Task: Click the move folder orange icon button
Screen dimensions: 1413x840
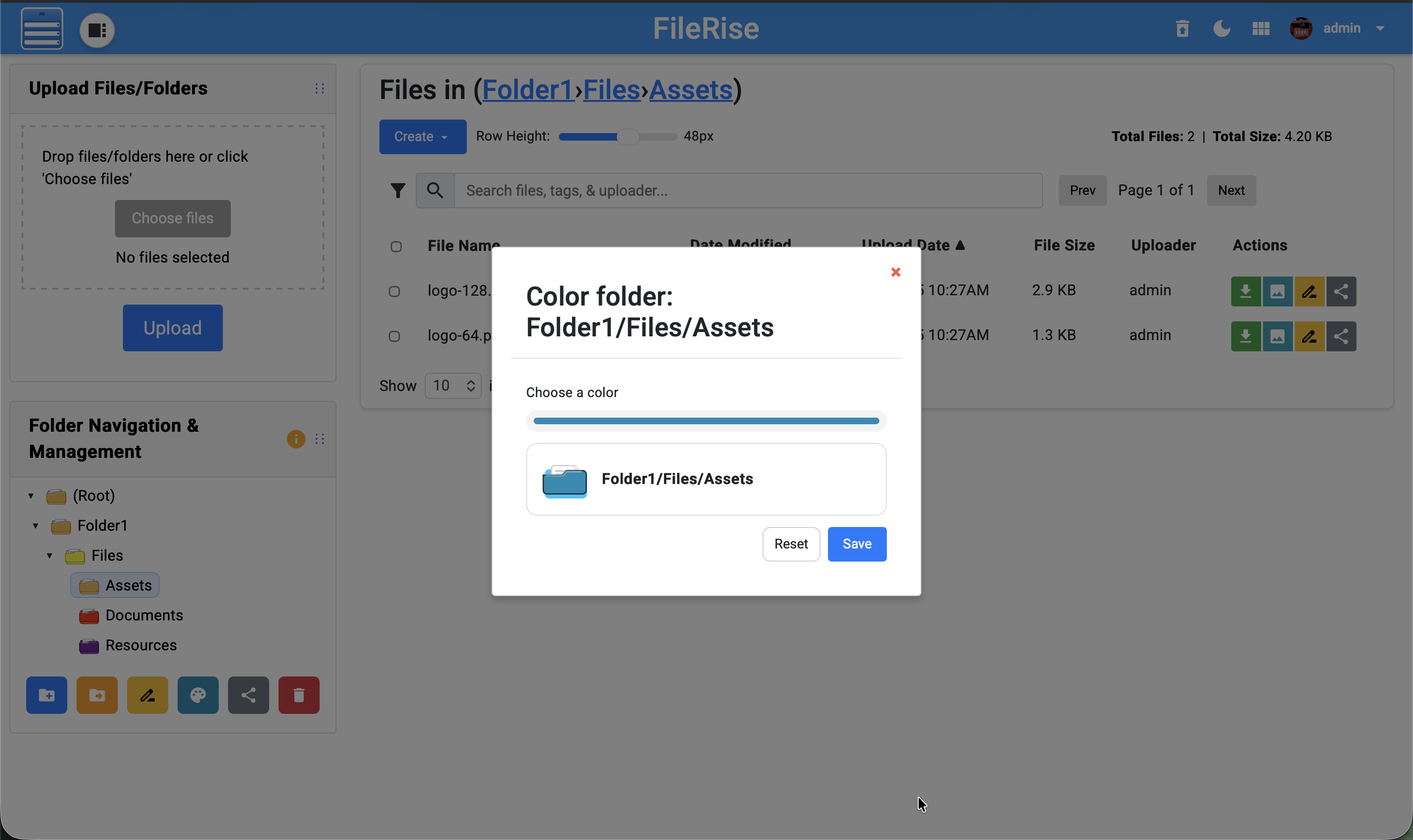Action: (x=97, y=695)
